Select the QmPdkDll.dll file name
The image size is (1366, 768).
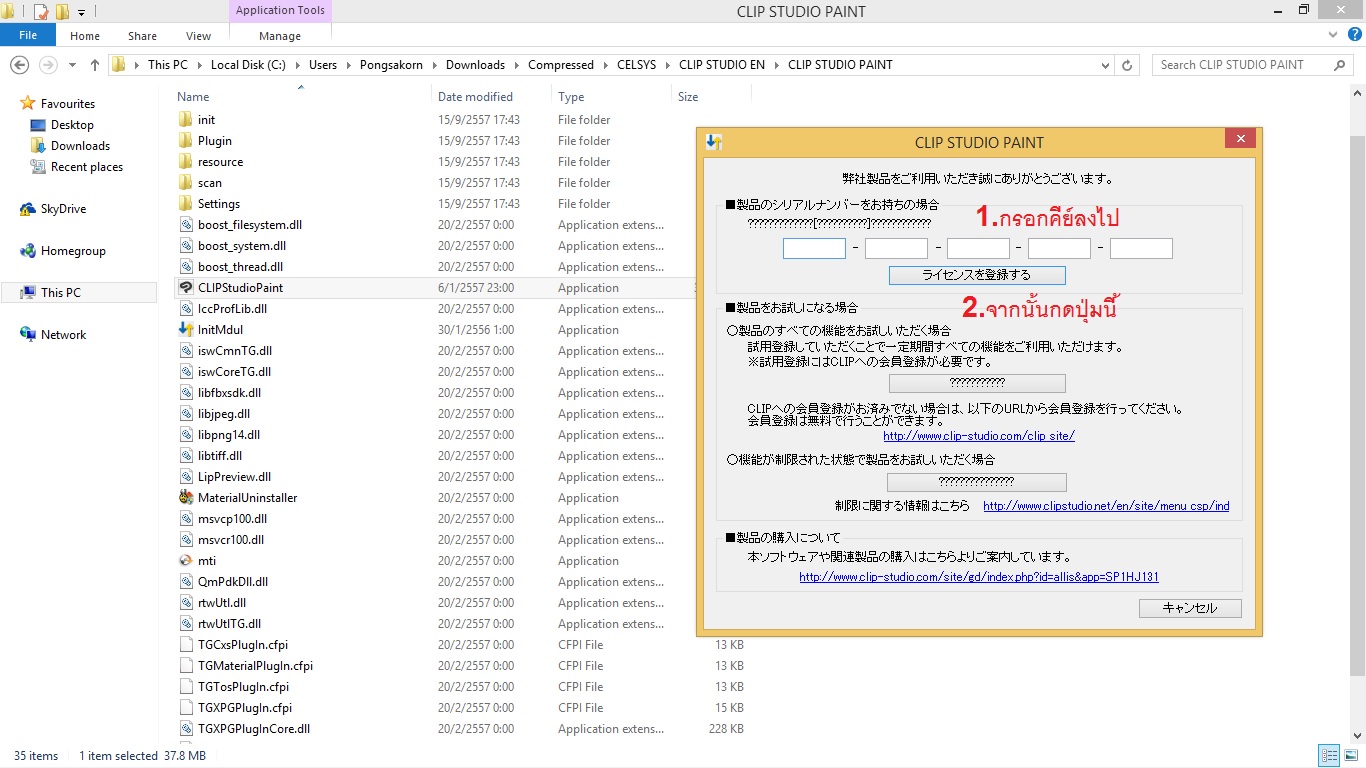pos(233,582)
